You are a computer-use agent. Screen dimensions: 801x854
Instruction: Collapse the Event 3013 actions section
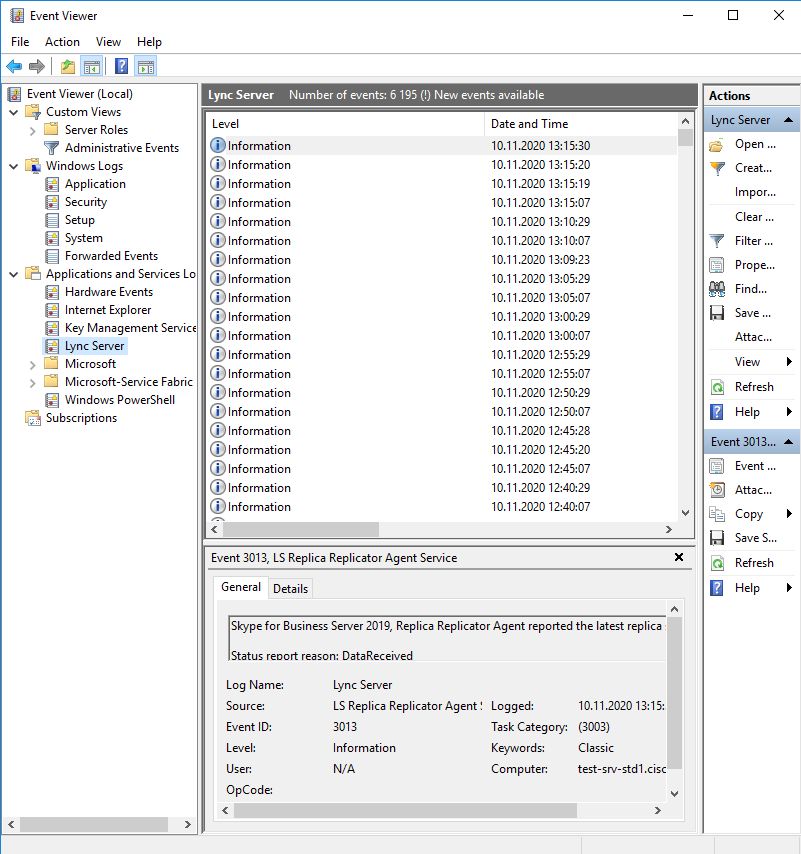[788, 442]
